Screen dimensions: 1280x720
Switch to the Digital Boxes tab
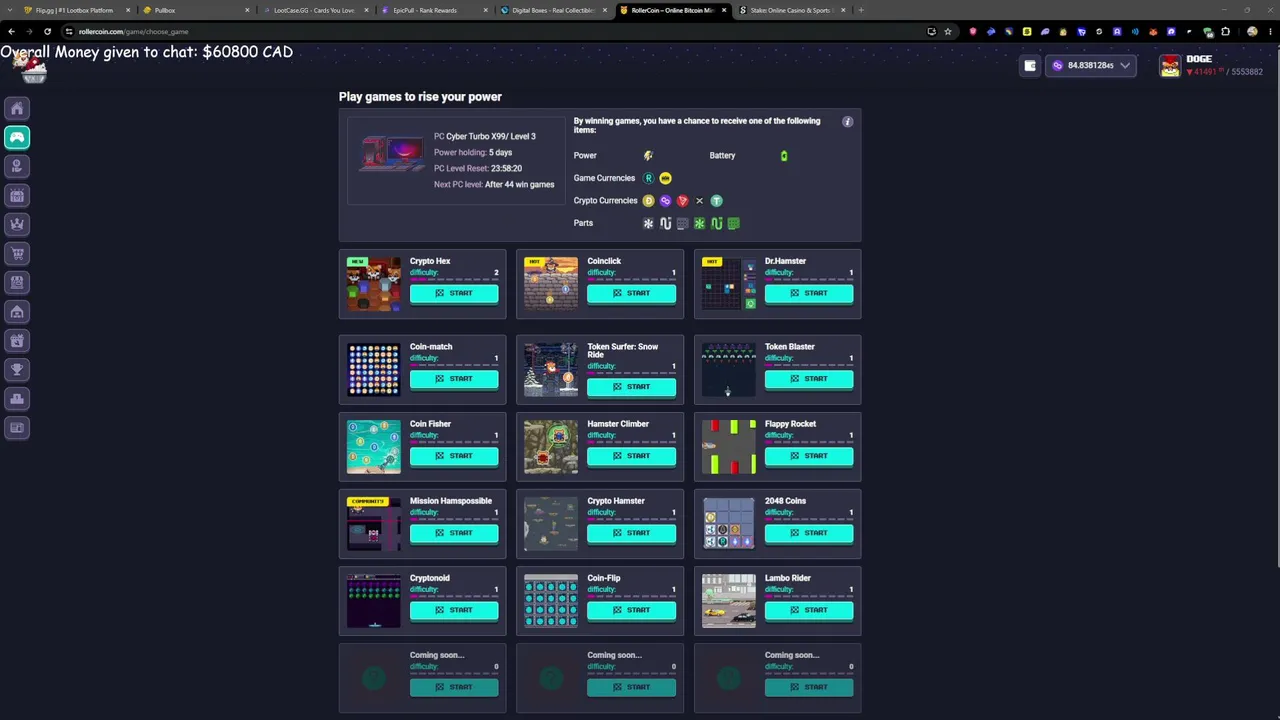pos(553,10)
